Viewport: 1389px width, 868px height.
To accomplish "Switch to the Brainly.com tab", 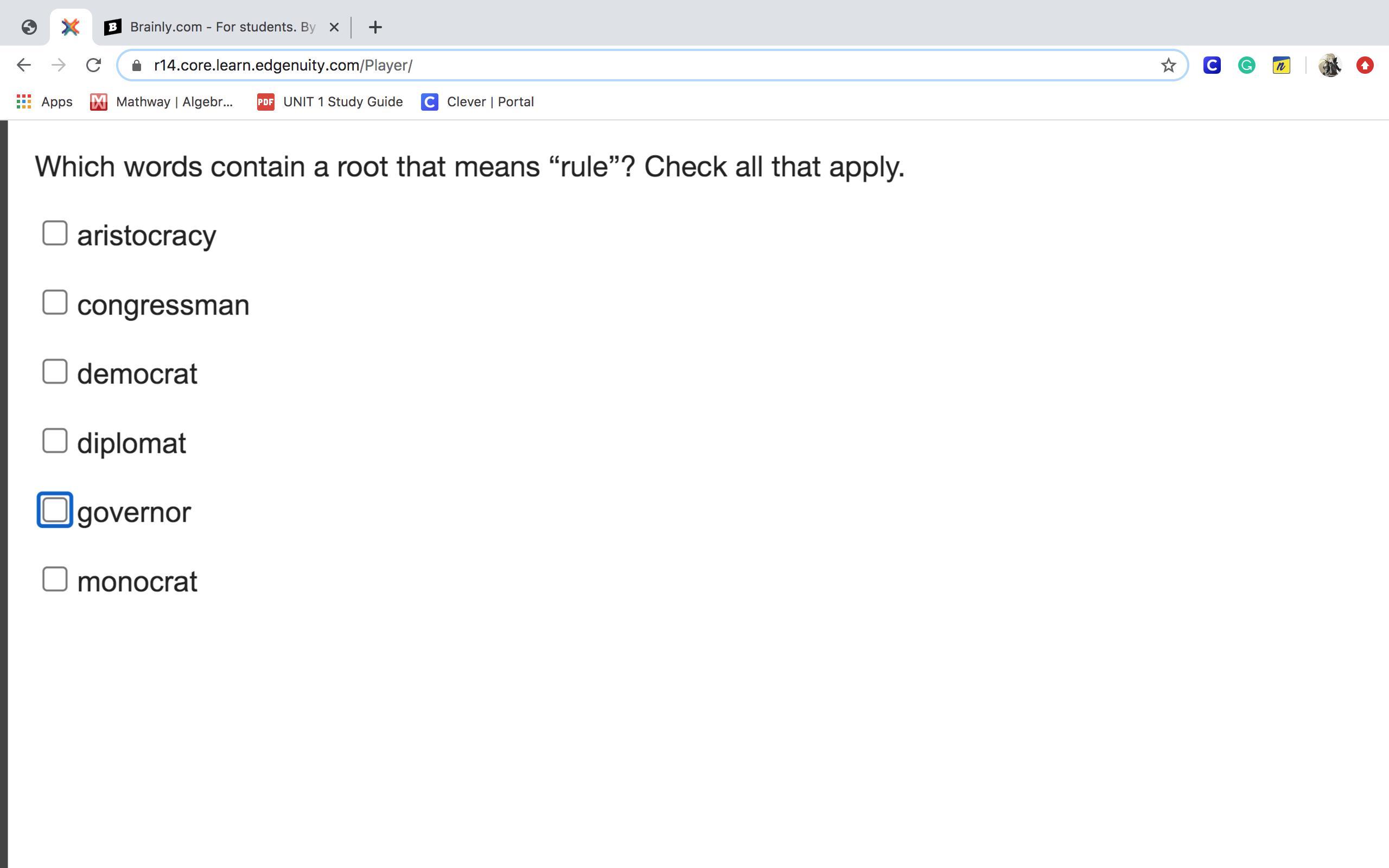I will tap(222, 27).
